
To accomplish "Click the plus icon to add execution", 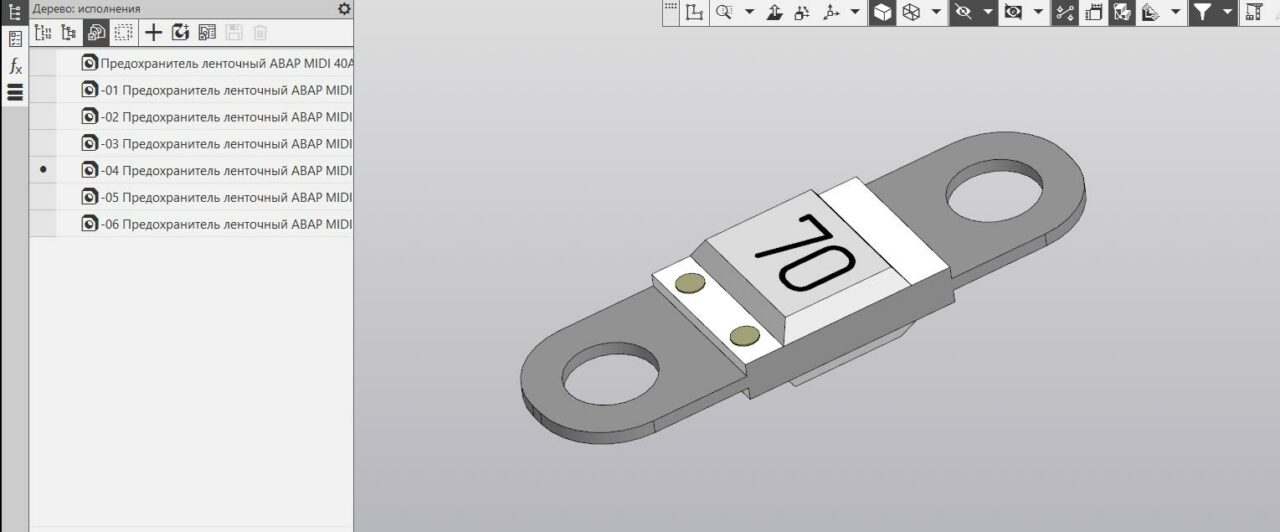I will click(x=153, y=33).
